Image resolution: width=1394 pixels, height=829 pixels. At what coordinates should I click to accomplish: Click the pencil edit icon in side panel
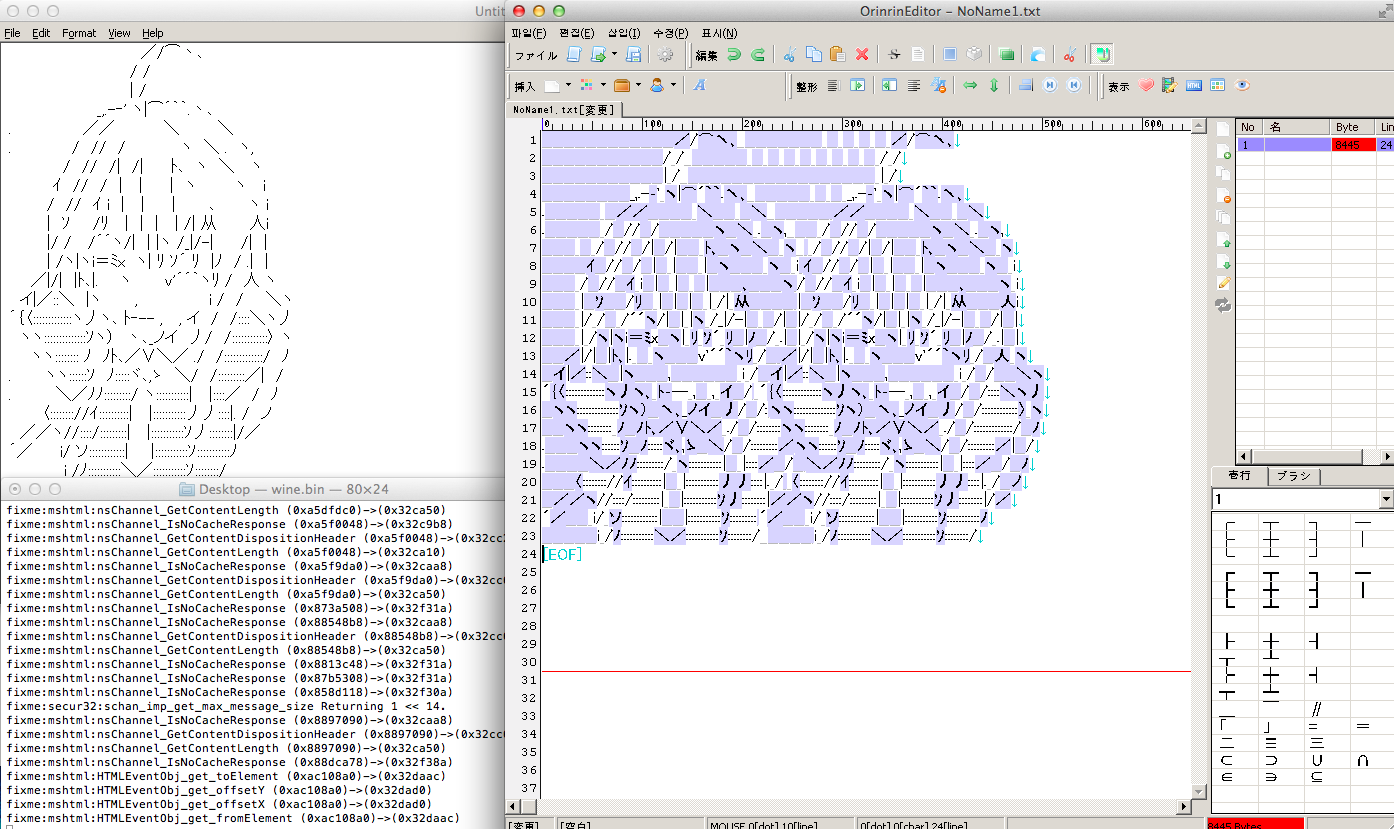pyautogui.click(x=1223, y=284)
